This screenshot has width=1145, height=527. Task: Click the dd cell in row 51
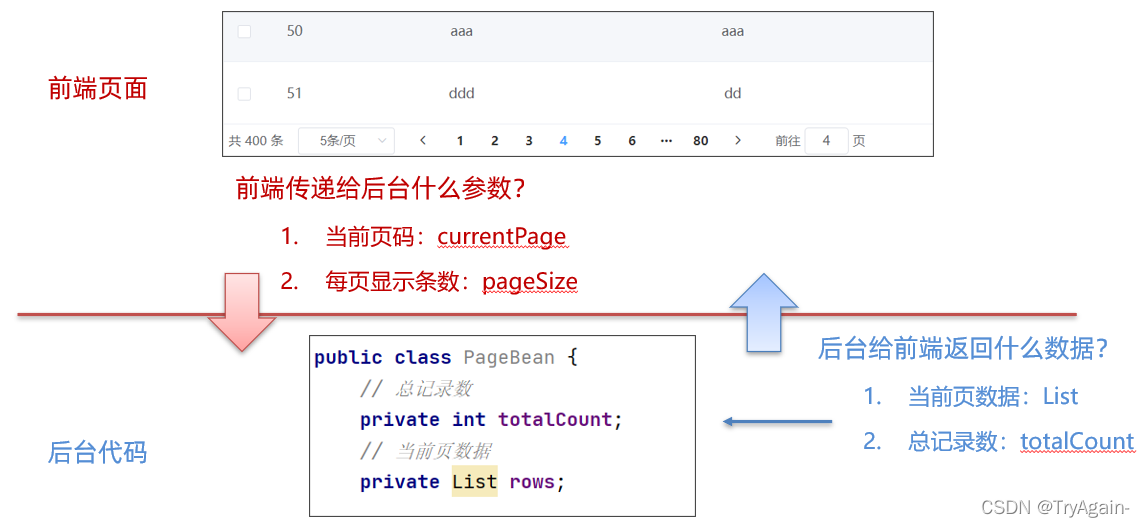click(x=732, y=94)
